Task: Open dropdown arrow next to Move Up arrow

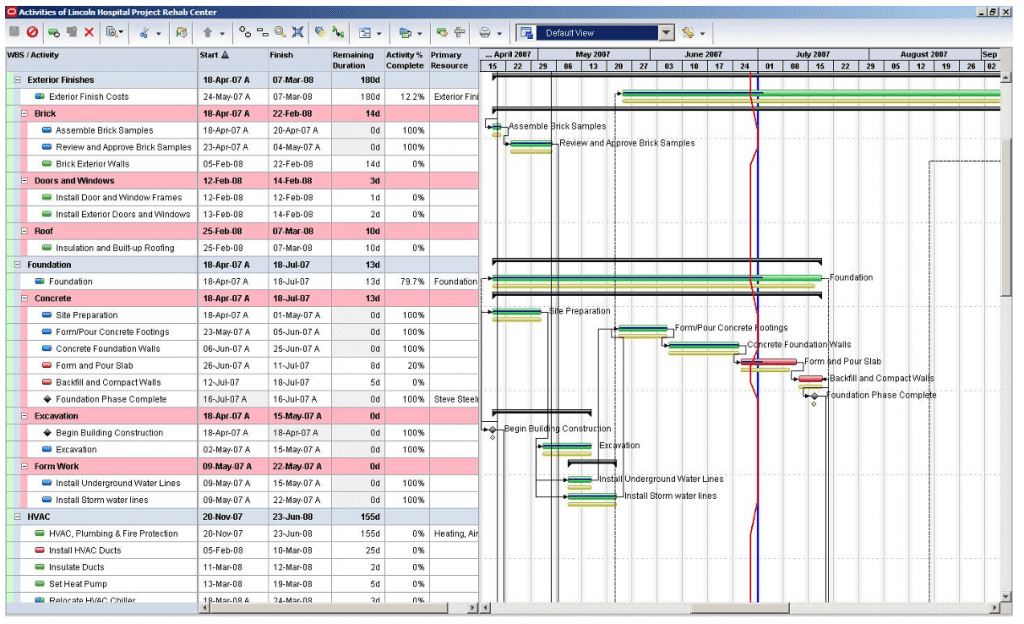Action: tap(222, 33)
